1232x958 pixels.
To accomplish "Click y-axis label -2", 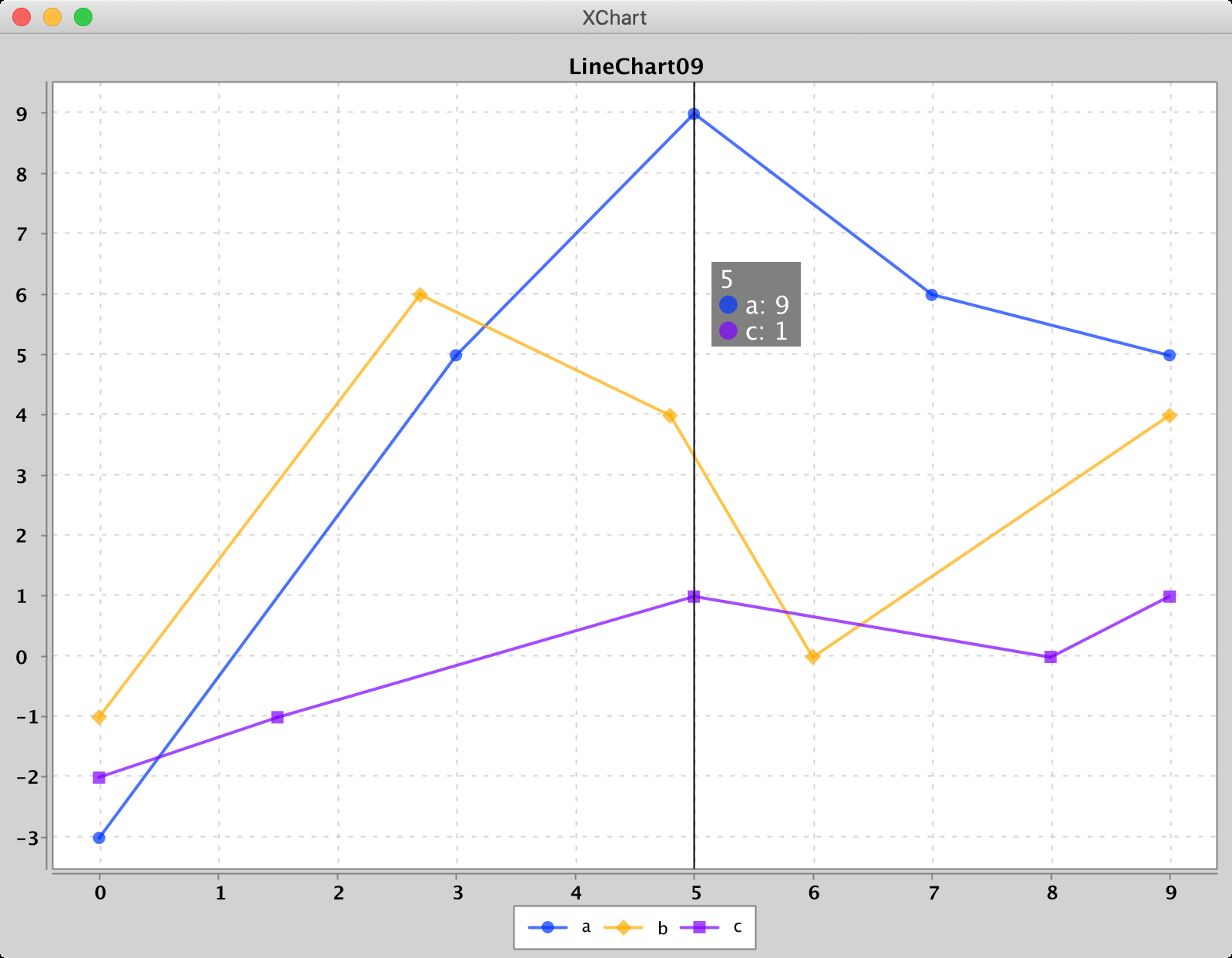I will (x=27, y=778).
